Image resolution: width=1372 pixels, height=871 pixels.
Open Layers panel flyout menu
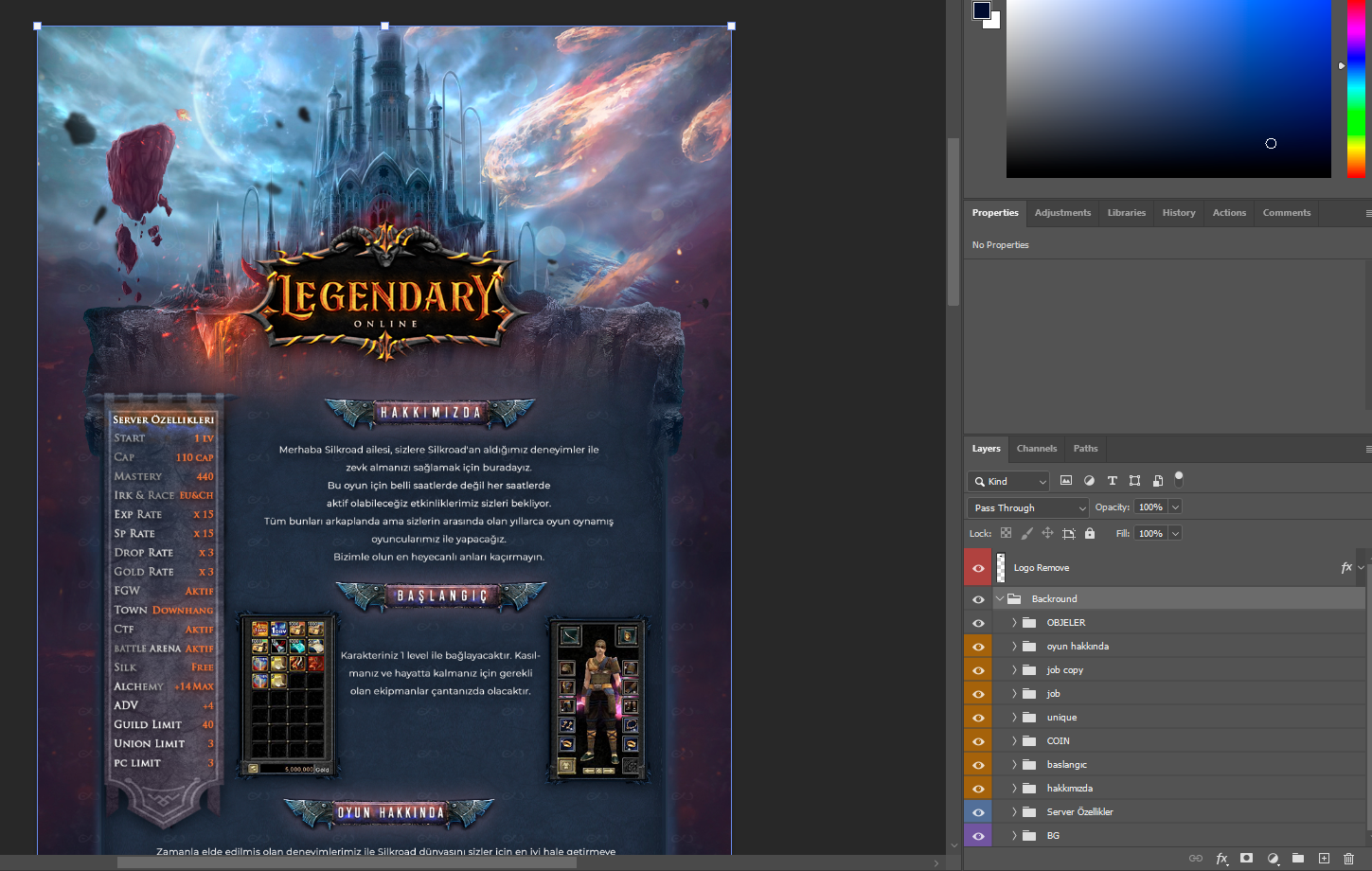coord(1367,449)
